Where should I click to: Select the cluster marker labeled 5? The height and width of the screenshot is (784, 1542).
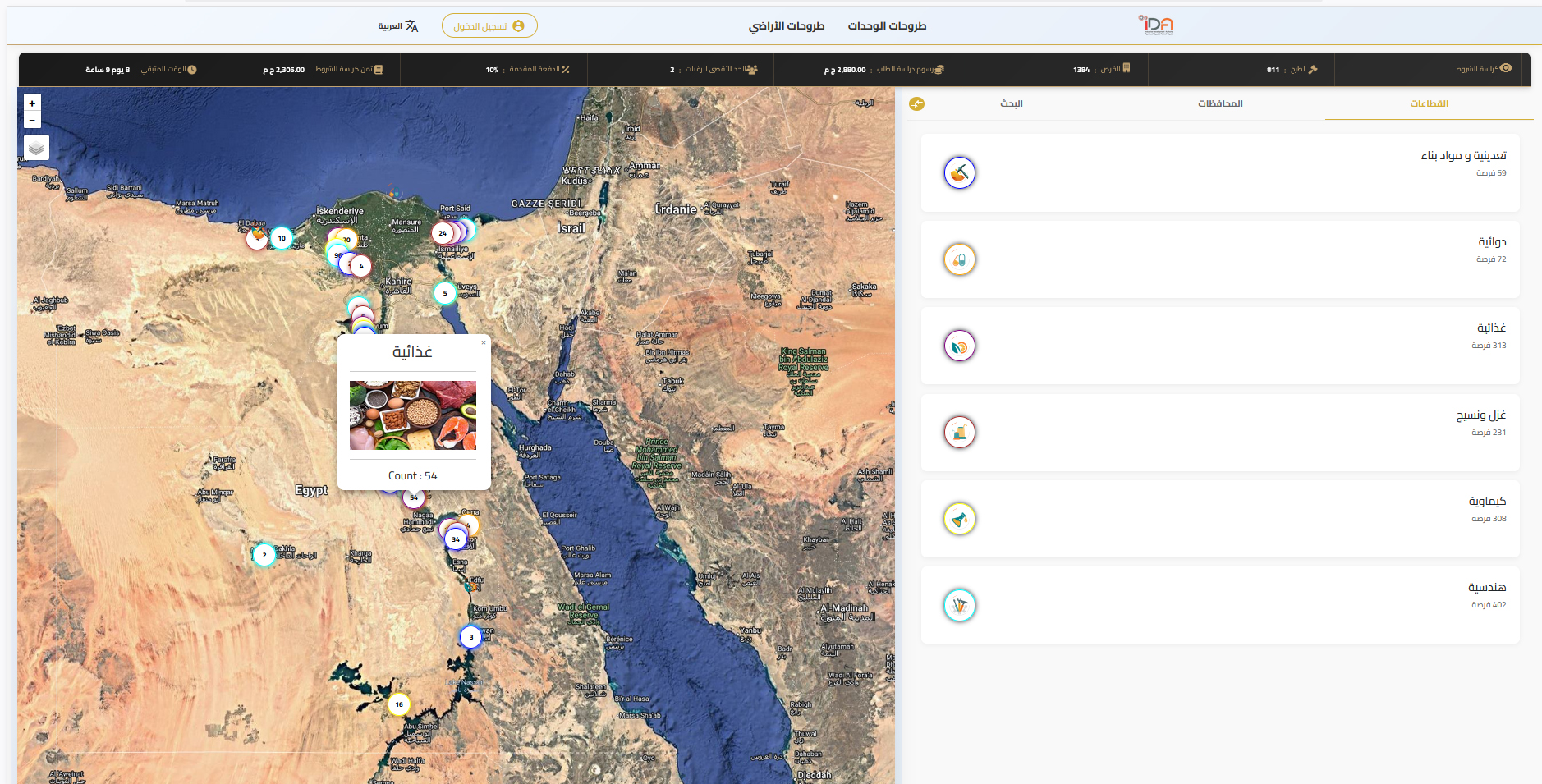(x=445, y=293)
